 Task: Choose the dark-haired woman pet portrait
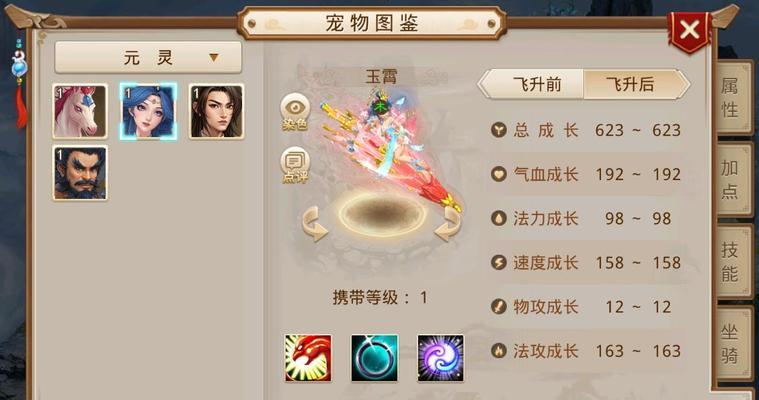(x=216, y=111)
